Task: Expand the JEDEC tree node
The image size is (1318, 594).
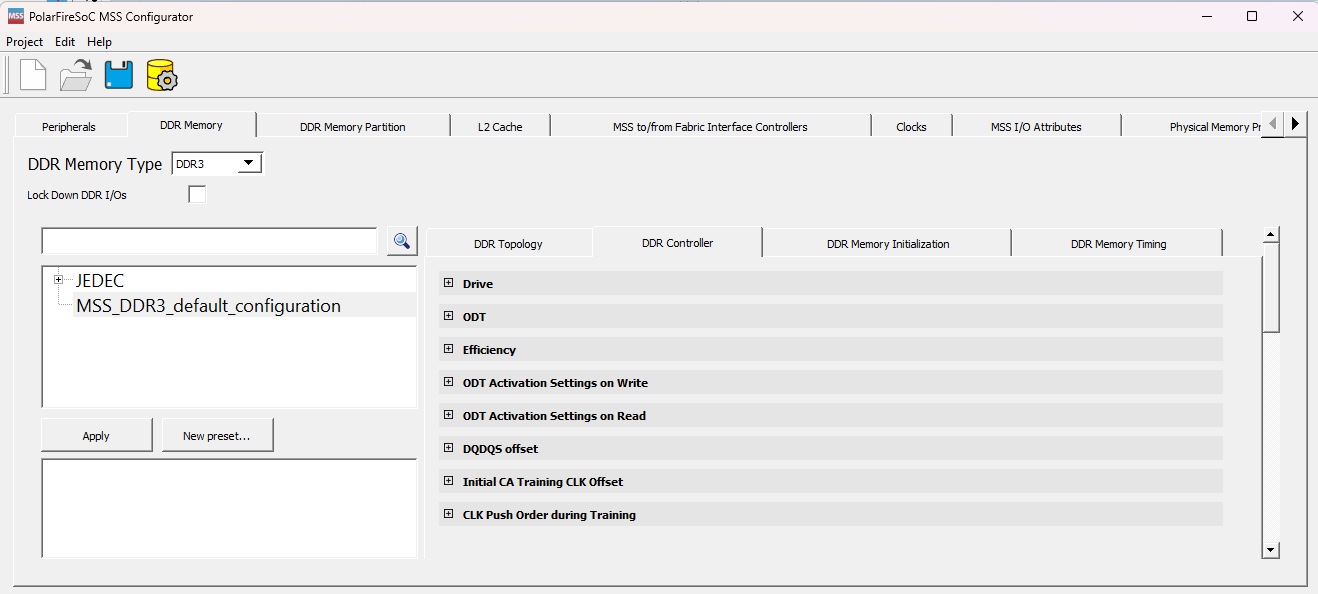Action: (x=59, y=280)
